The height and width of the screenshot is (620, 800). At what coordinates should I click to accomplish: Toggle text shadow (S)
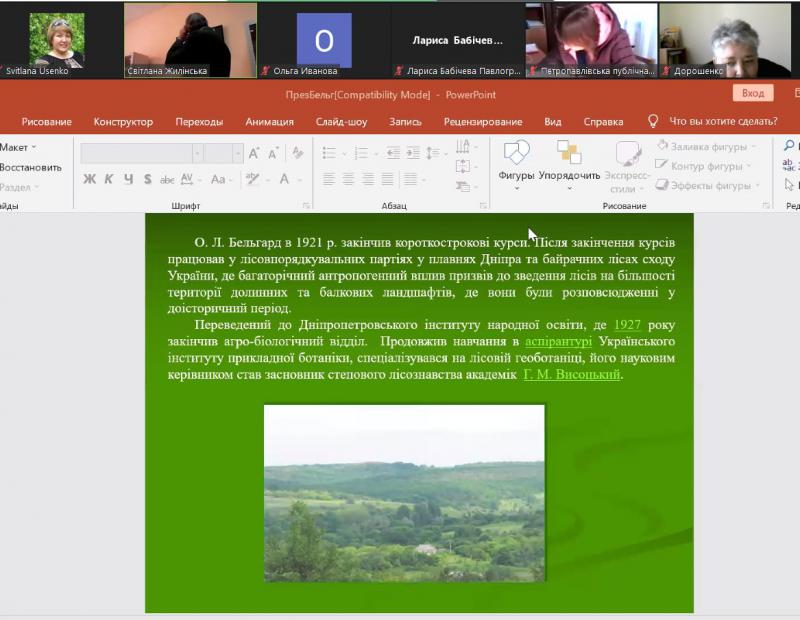tap(147, 179)
